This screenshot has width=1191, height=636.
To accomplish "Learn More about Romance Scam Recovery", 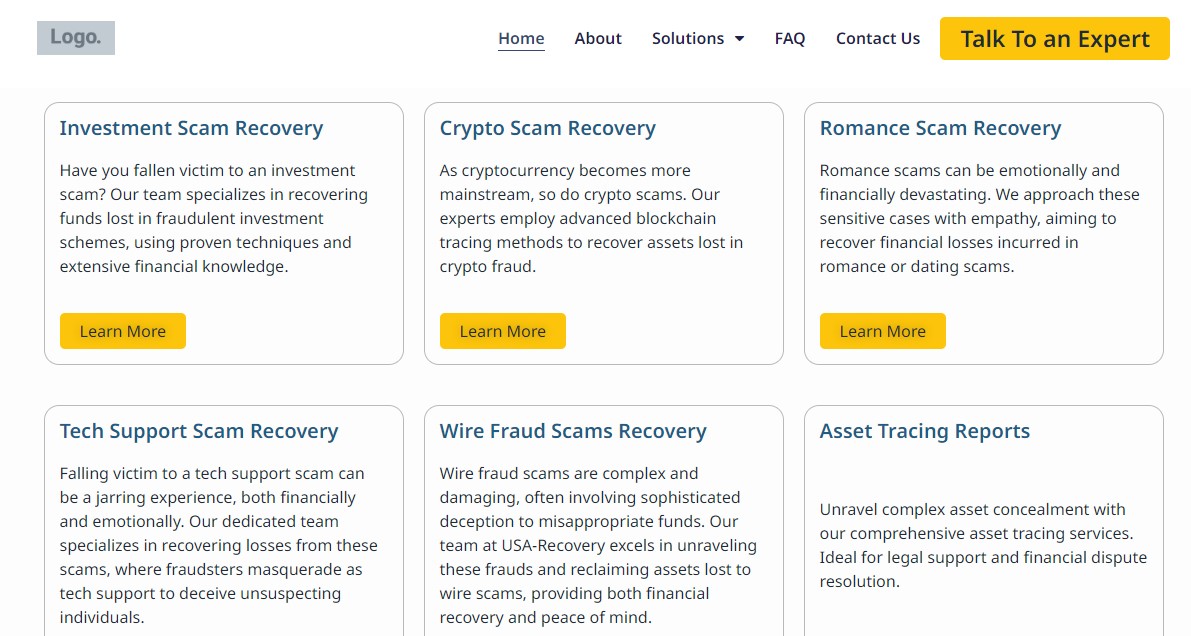I will click(x=883, y=331).
